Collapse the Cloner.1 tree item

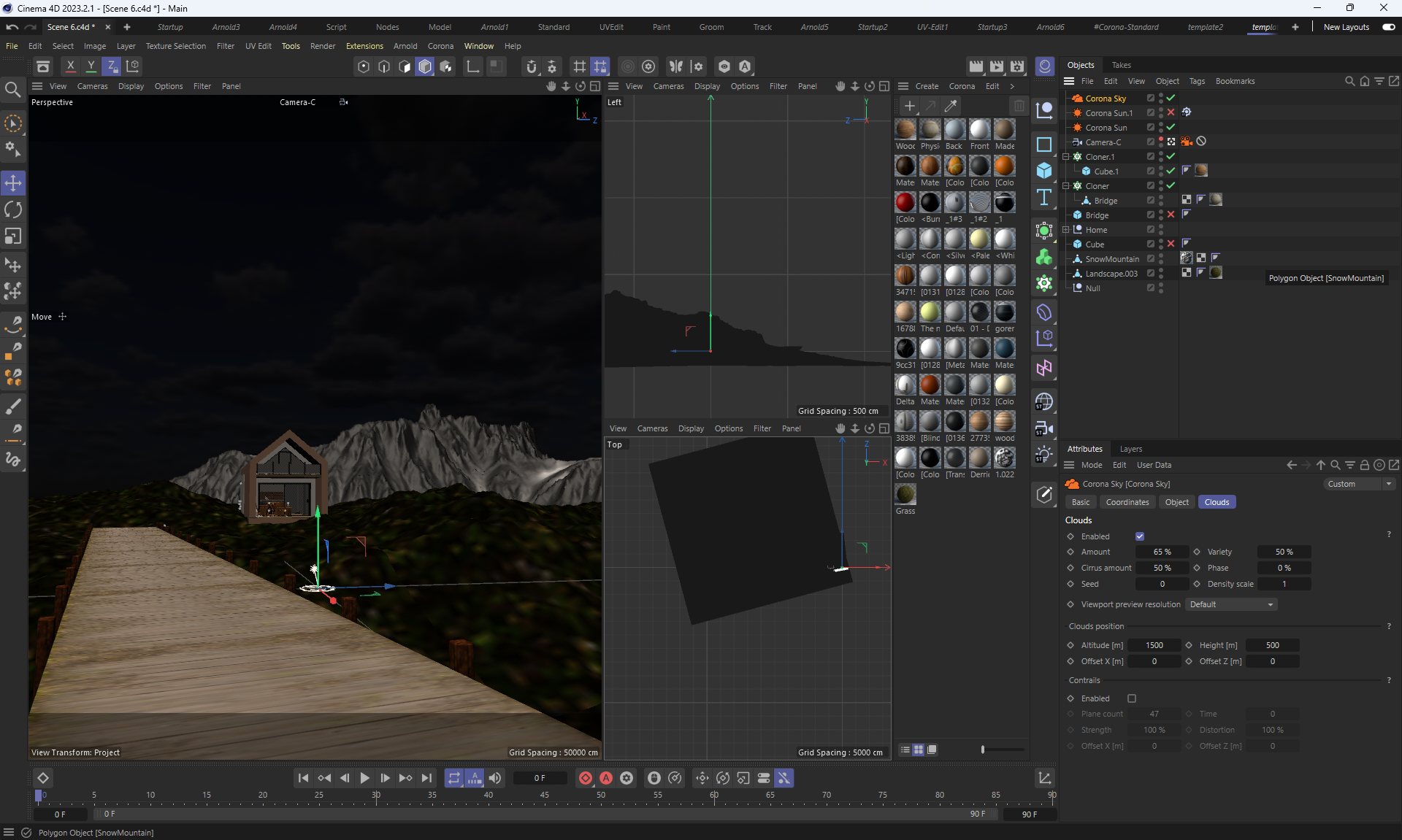coord(1066,156)
